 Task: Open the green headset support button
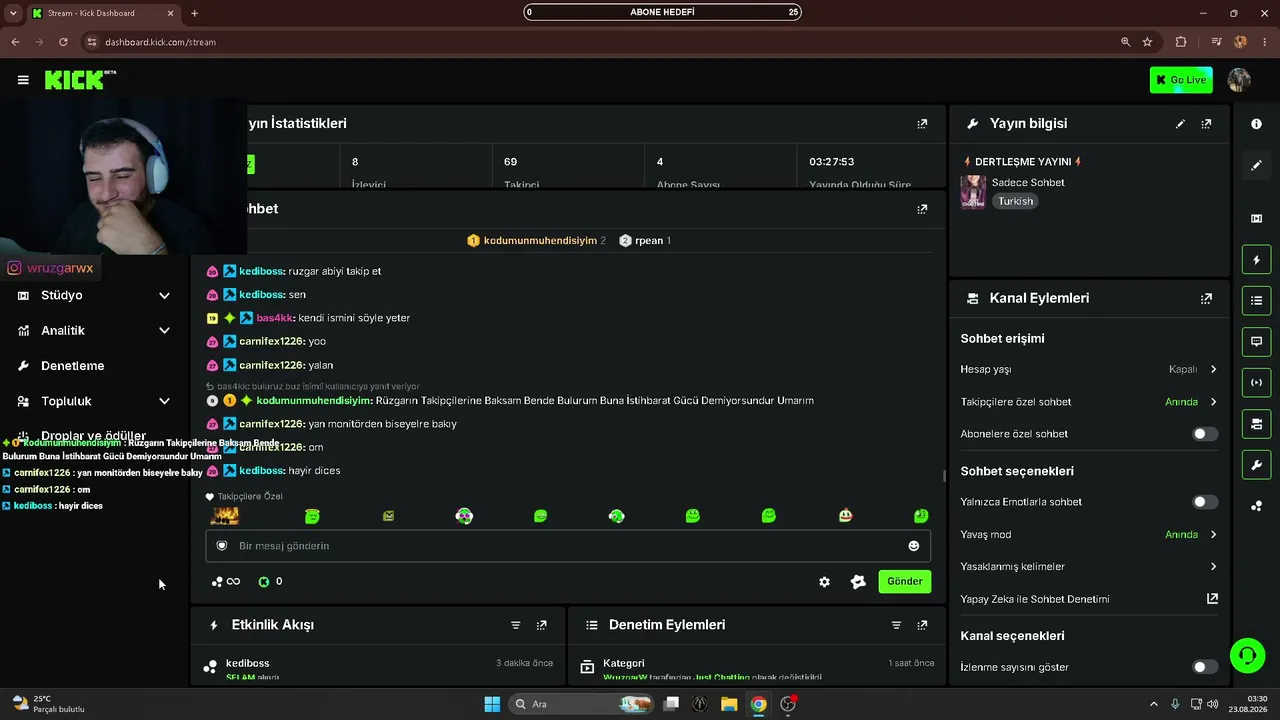(1247, 656)
